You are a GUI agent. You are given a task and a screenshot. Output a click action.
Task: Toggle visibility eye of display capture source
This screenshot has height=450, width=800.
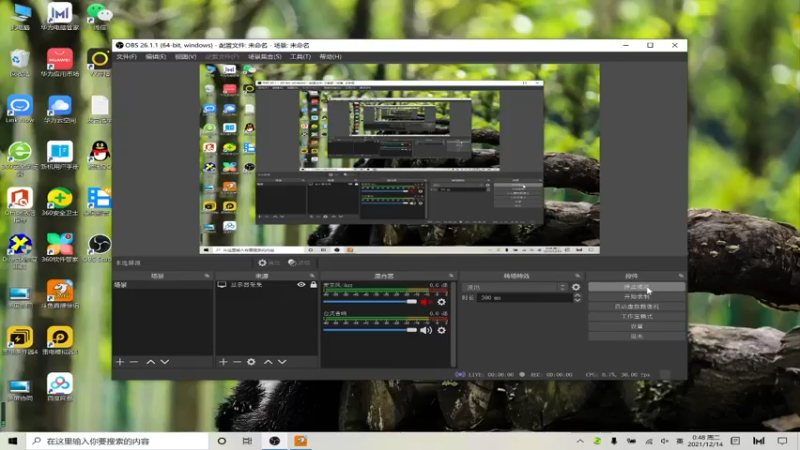[301, 285]
